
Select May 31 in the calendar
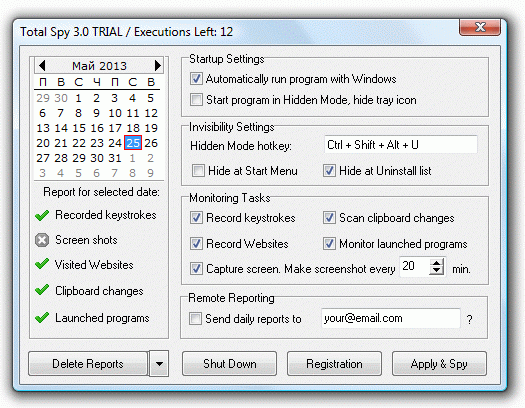(x=115, y=158)
